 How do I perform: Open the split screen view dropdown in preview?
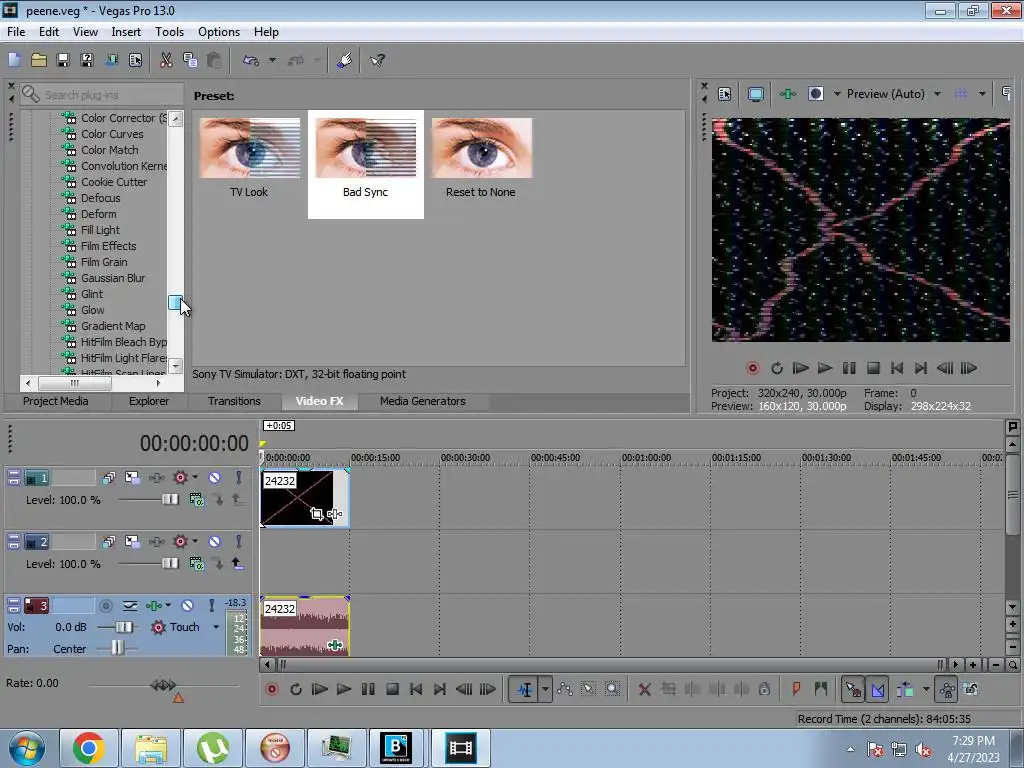pyautogui.click(x=837, y=94)
